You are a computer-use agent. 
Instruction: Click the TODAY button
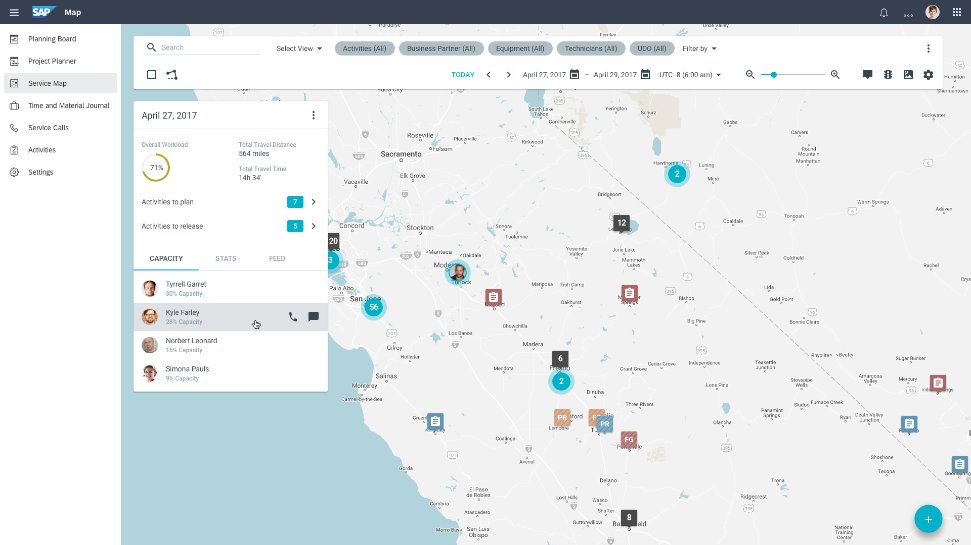tap(463, 75)
